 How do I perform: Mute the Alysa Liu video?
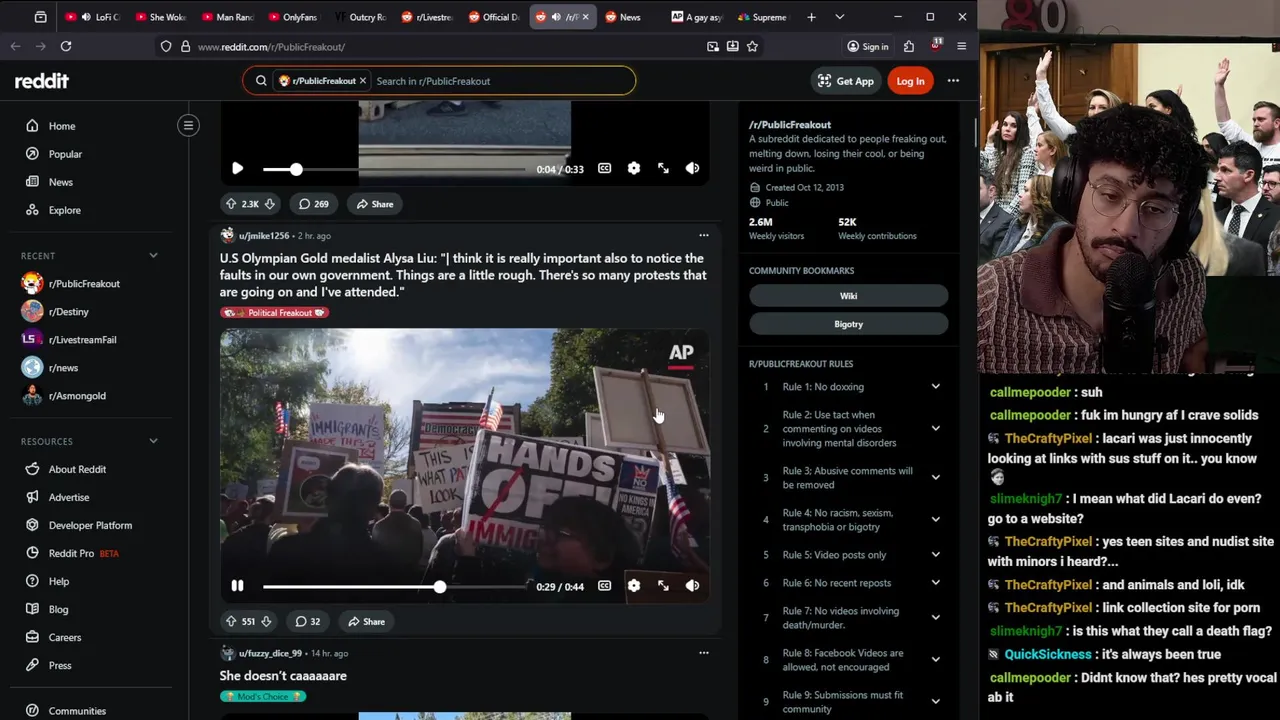pos(692,586)
